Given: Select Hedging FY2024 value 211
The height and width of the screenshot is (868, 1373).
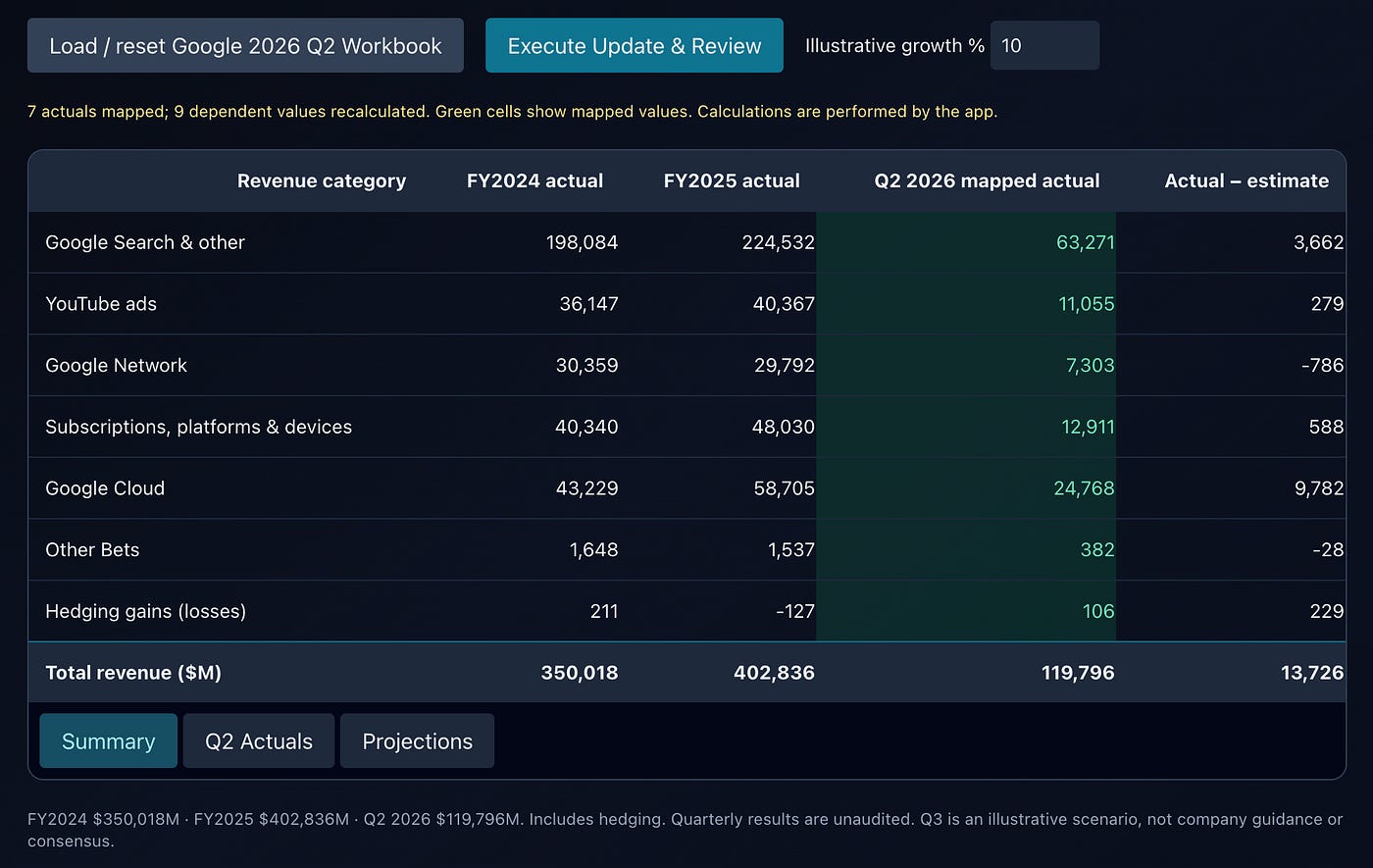Looking at the screenshot, I should pyautogui.click(x=604, y=611).
